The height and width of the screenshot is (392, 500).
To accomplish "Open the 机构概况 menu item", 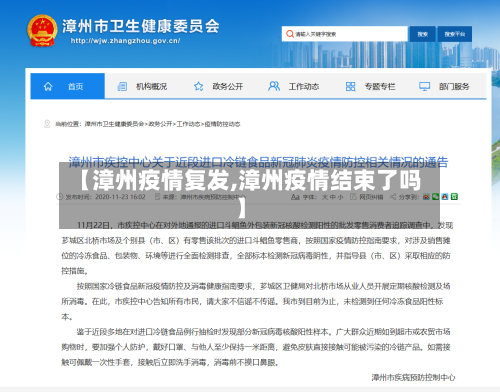I will coord(151,87).
